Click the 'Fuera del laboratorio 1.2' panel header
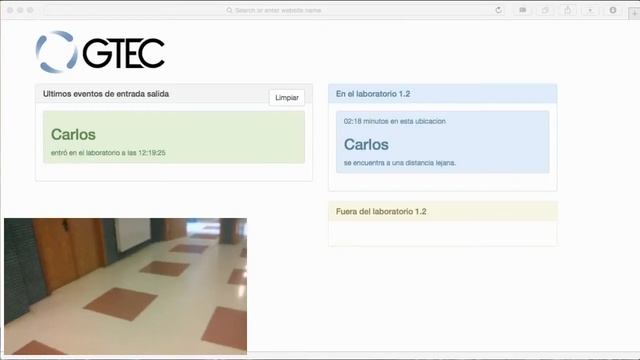Screen dimensions: 640x360 [x=442, y=211]
